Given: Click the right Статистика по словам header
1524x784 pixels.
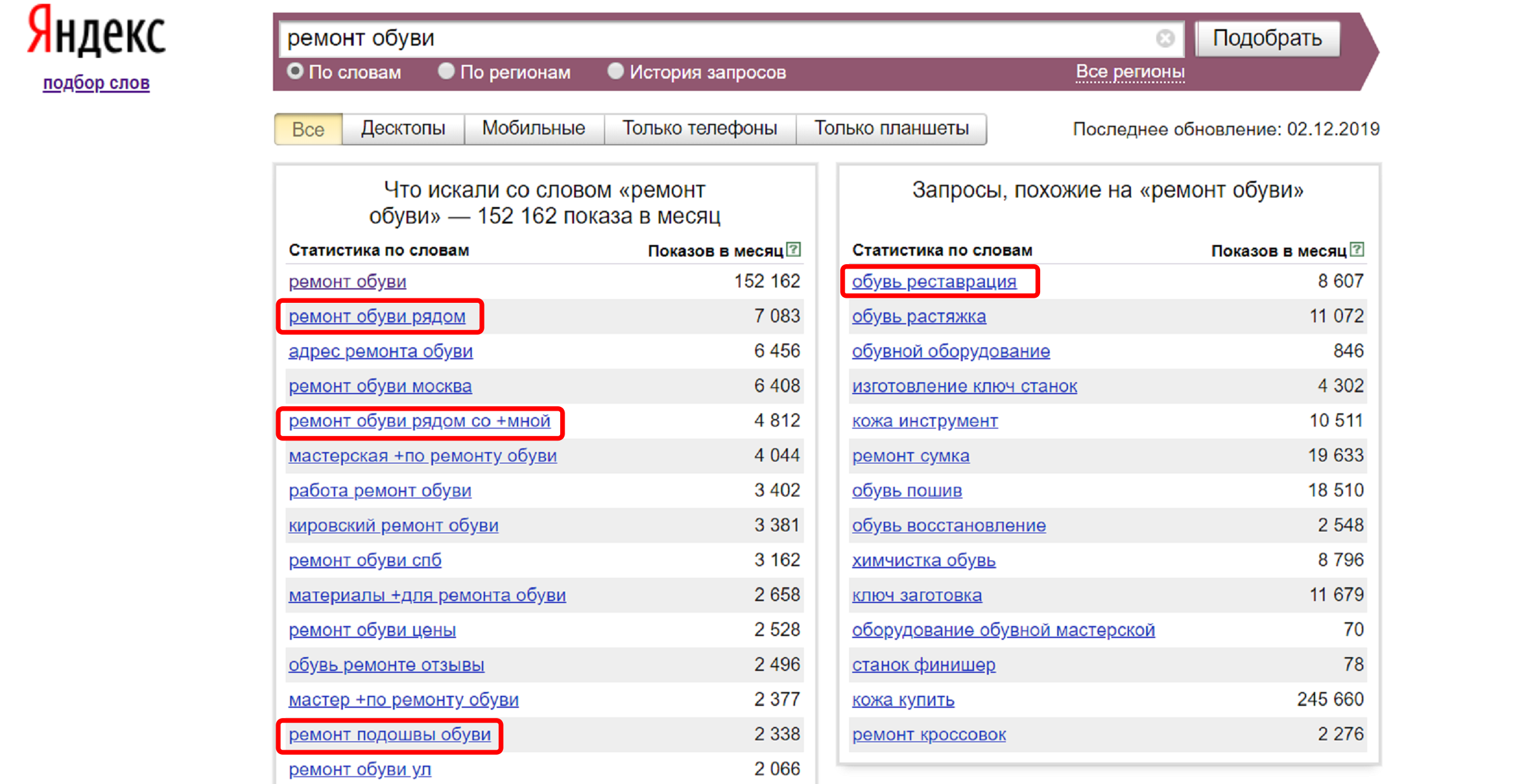Looking at the screenshot, I should point(942,250).
